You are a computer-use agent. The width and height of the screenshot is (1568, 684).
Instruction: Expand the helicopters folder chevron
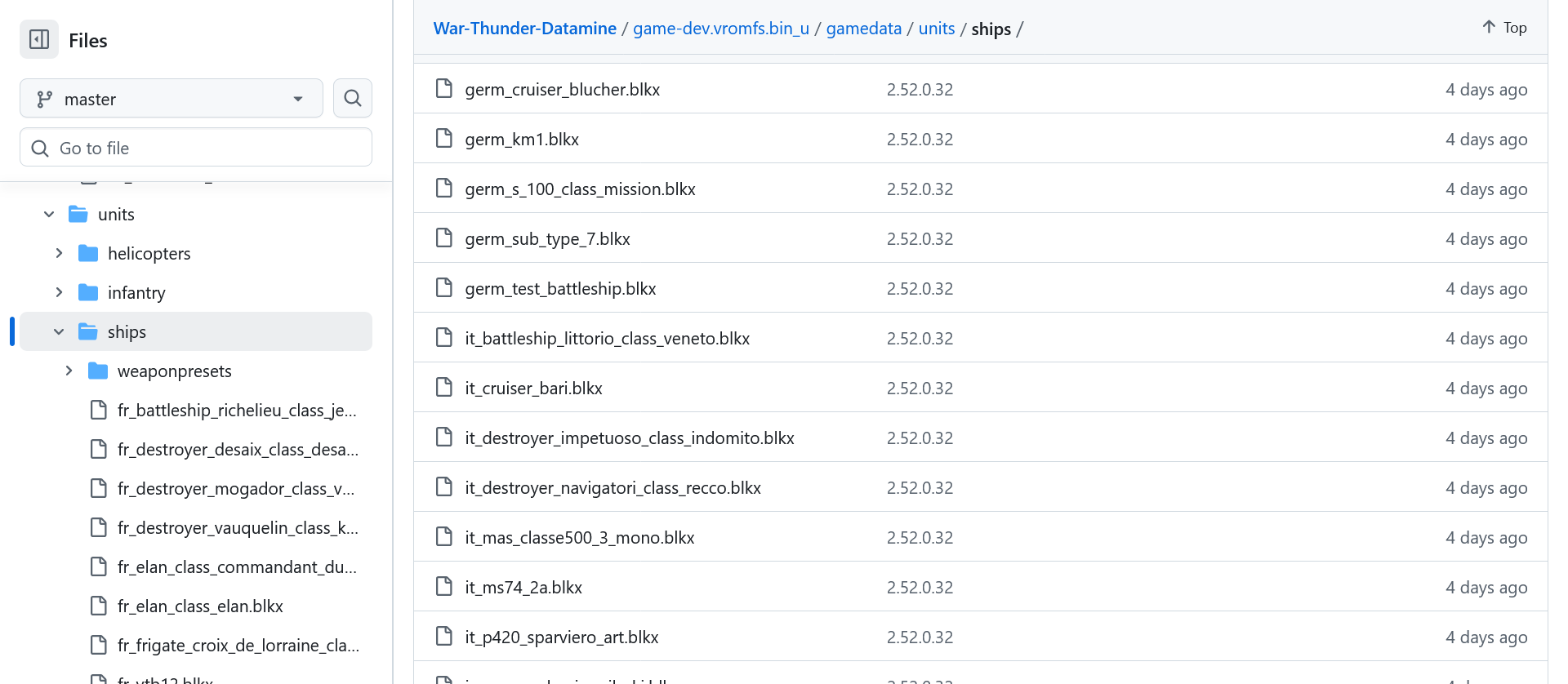[x=59, y=254]
